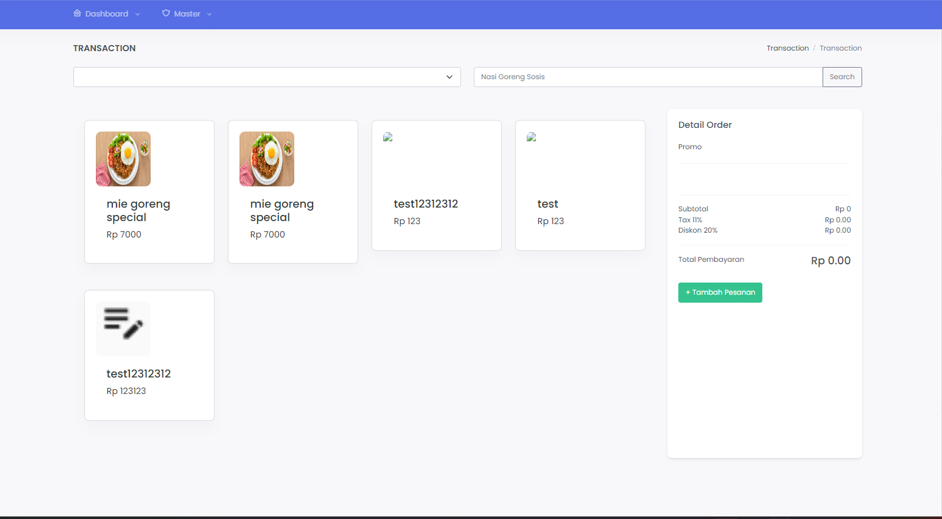
Task: Expand the Master menu chevron
Action: [209, 15]
